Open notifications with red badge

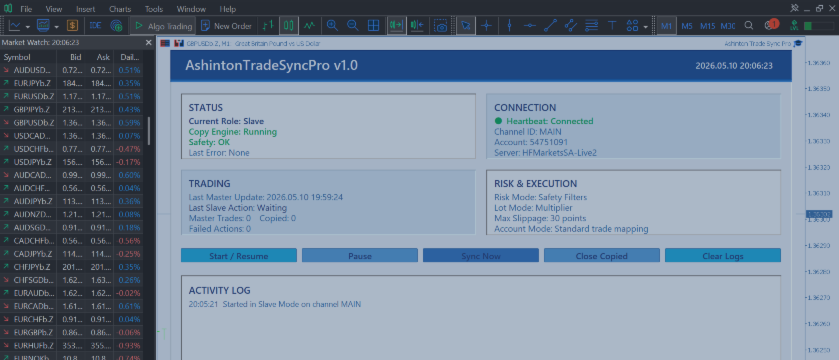pyautogui.click(x=771, y=25)
